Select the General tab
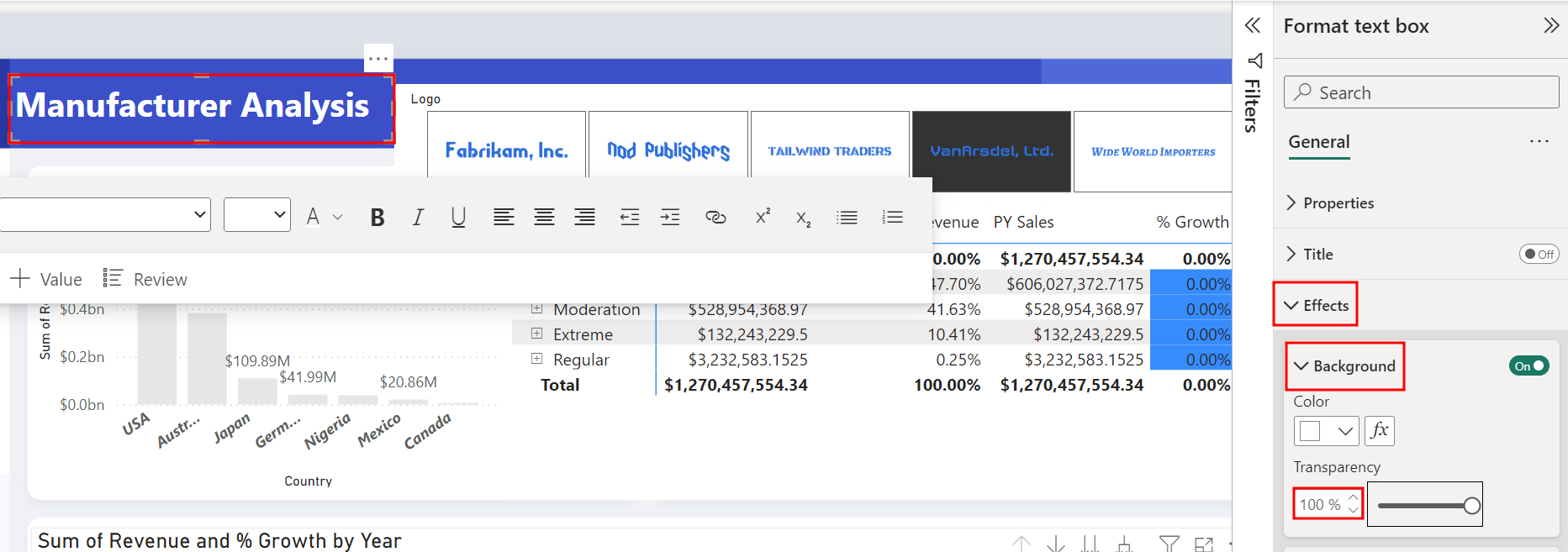 pos(1319,142)
